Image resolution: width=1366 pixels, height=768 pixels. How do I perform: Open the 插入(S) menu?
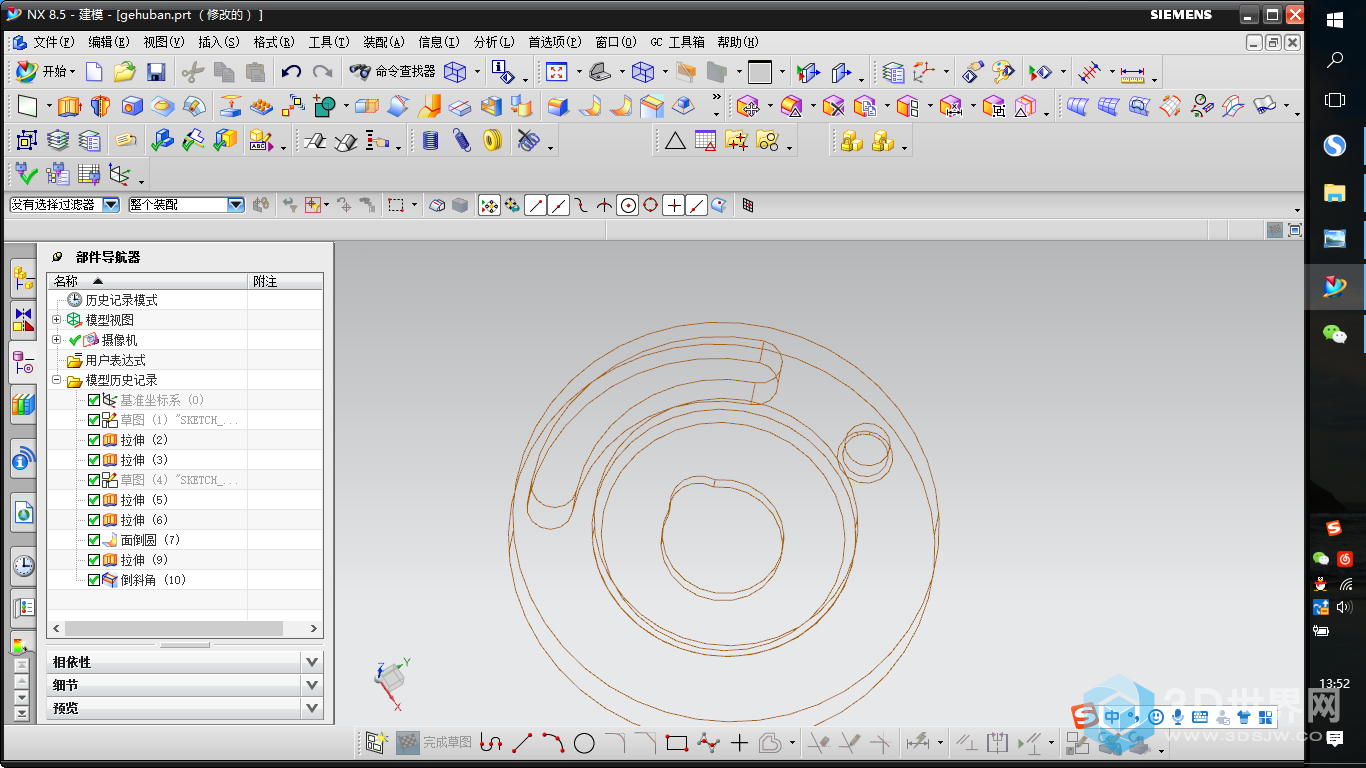219,42
